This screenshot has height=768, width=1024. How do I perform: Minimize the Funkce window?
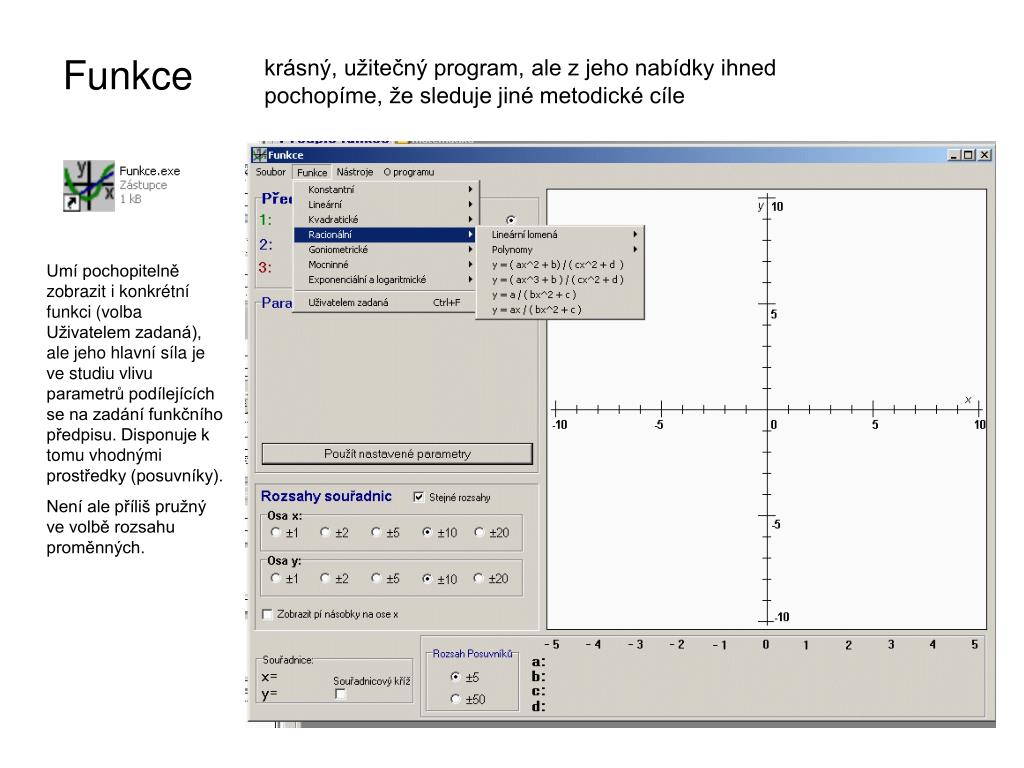(x=953, y=155)
